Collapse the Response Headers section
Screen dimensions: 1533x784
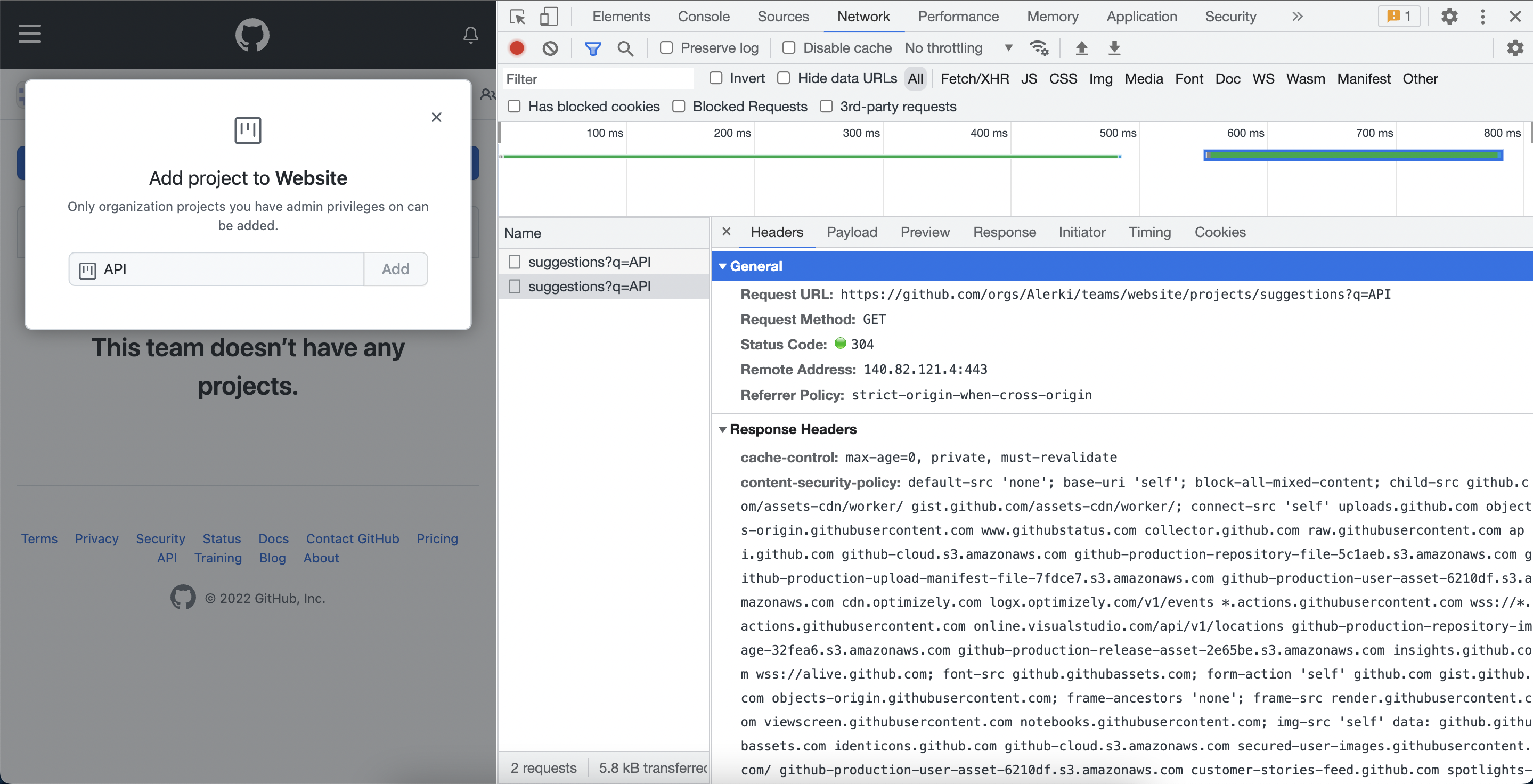722,429
